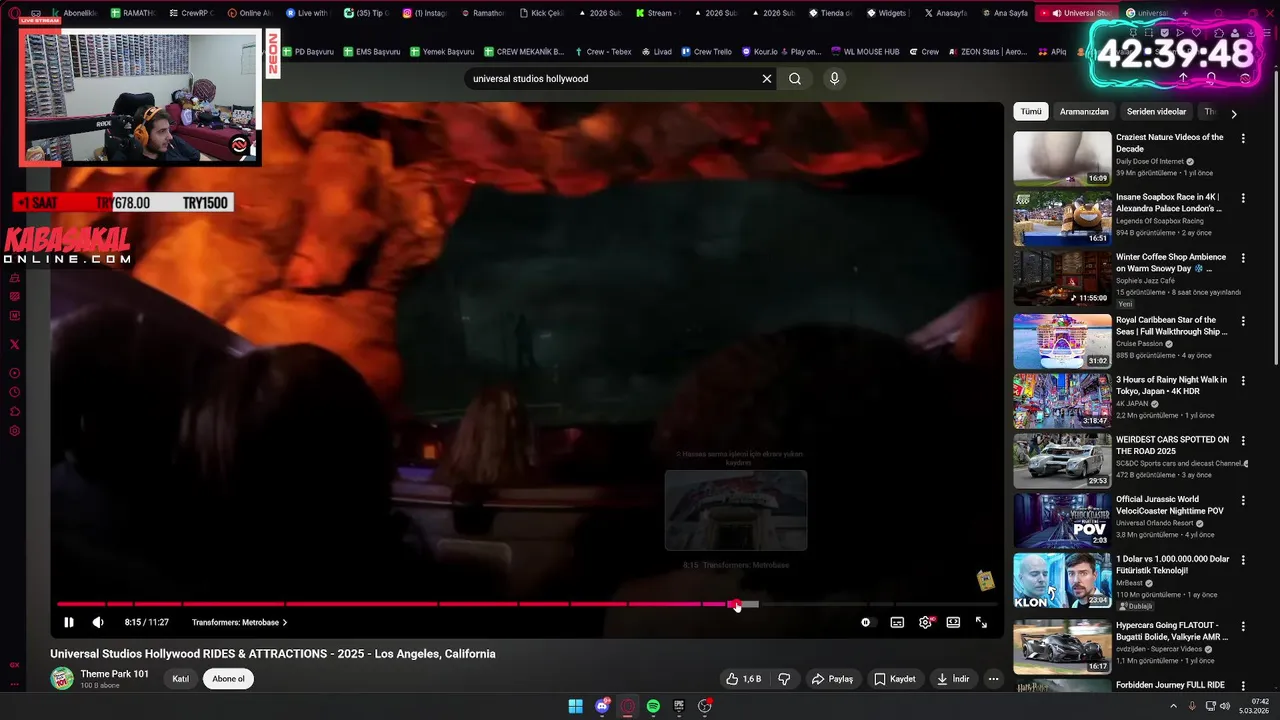1280x720 pixels.
Task: Open X (Twitter) in Opera sidebar
Action: [x=14, y=344]
